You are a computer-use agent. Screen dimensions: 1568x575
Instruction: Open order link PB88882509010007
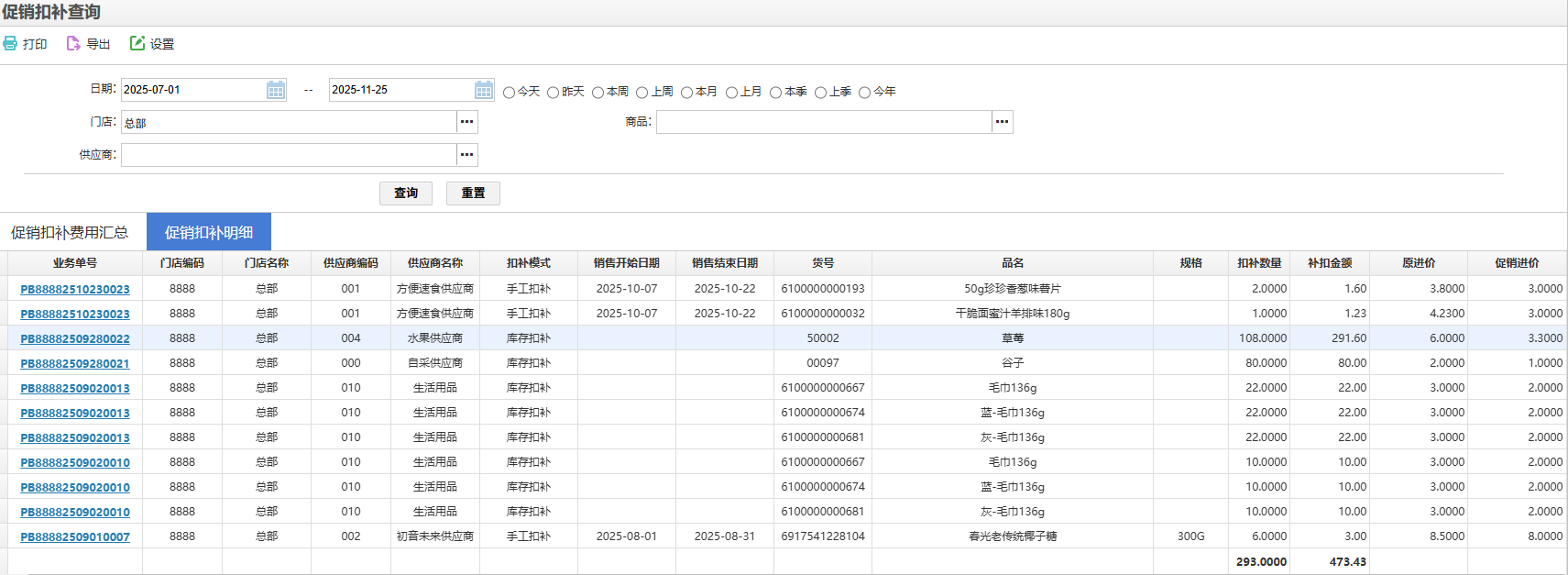click(x=75, y=537)
